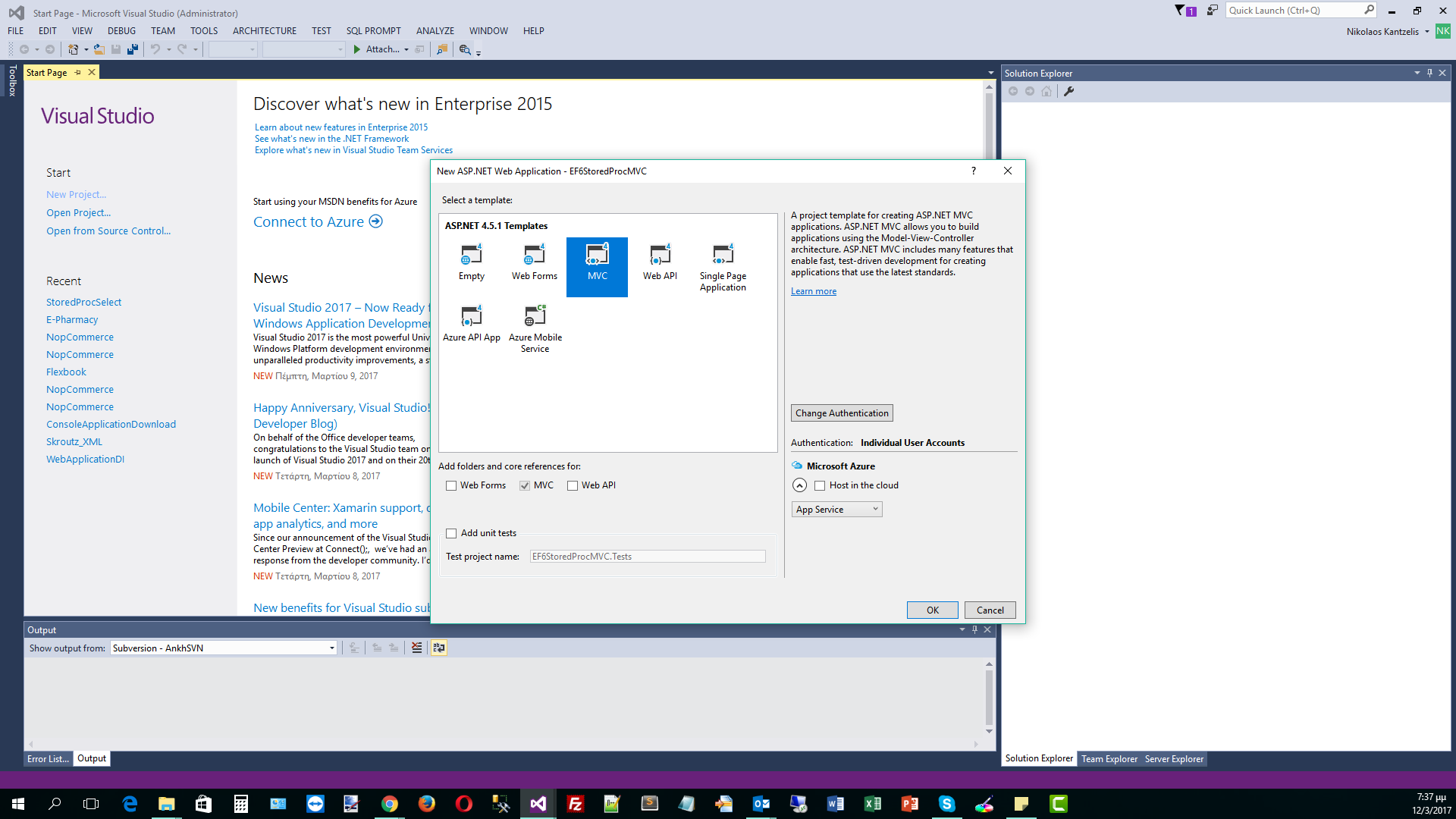This screenshot has width=1456, height=819.
Task: Select the Azure Mobile Service template
Action: pyautogui.click(x=535, y=328)
